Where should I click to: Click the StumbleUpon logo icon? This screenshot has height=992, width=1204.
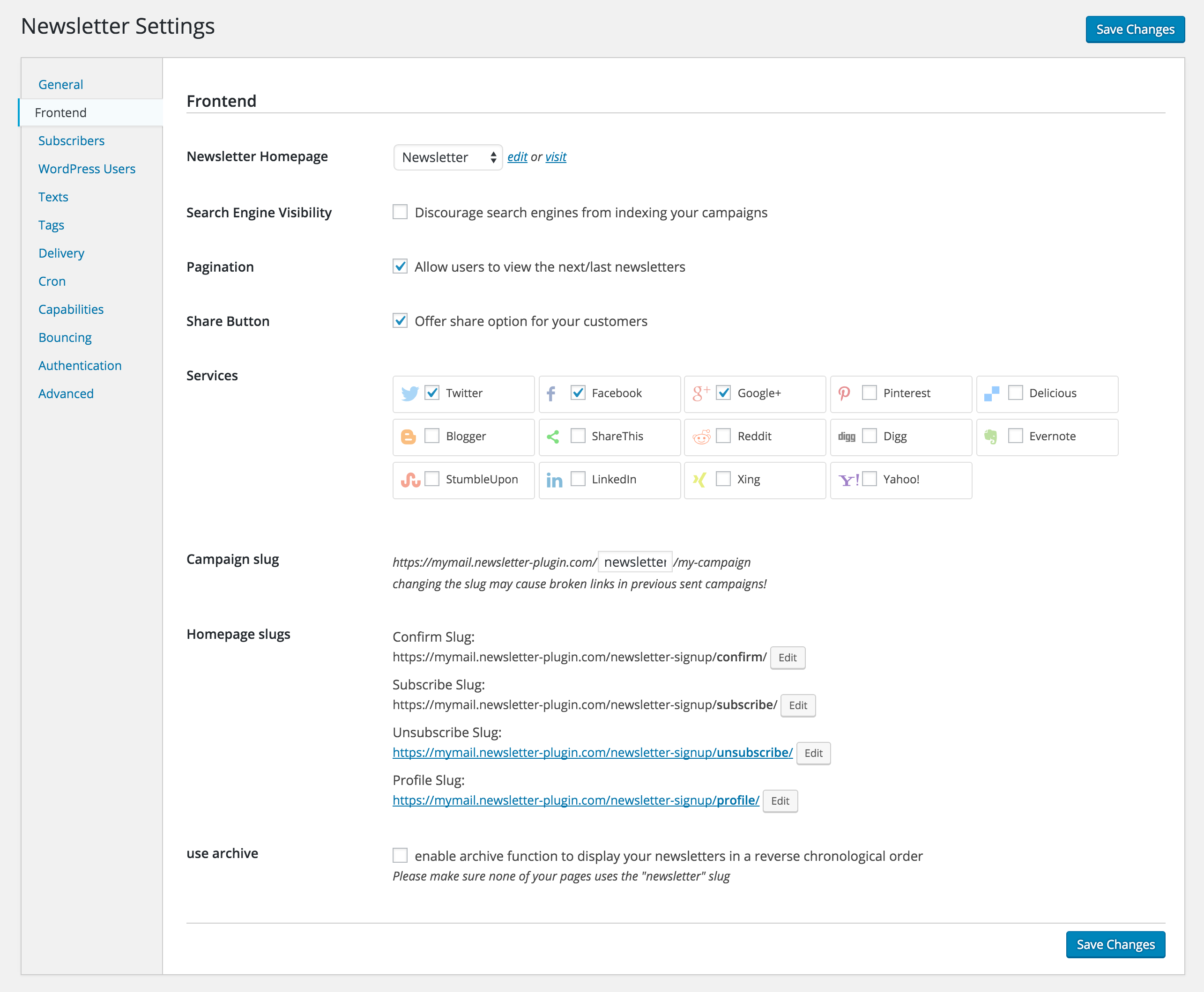(410, 480)
